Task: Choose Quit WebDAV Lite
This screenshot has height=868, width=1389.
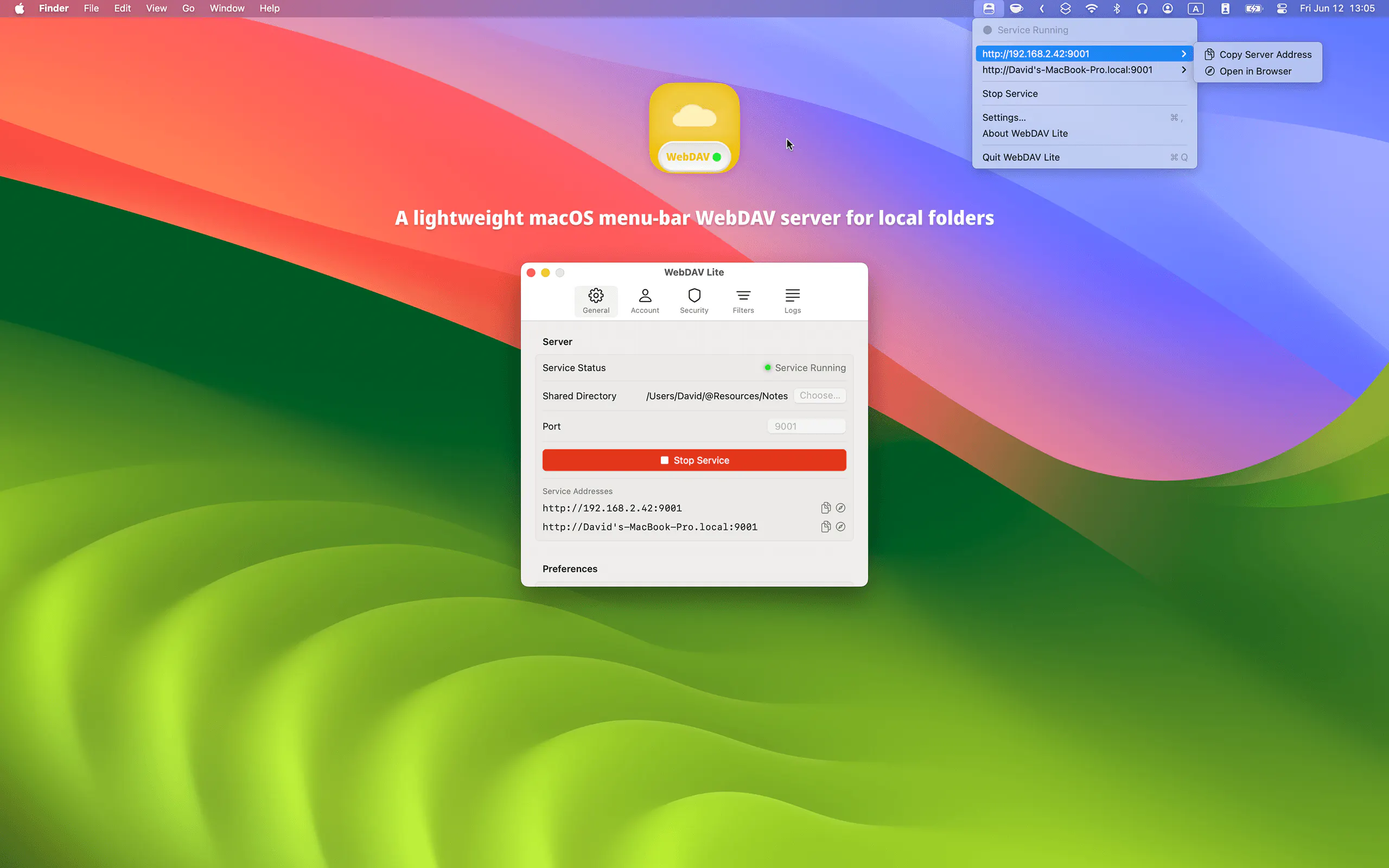Action: (1084, 157)
